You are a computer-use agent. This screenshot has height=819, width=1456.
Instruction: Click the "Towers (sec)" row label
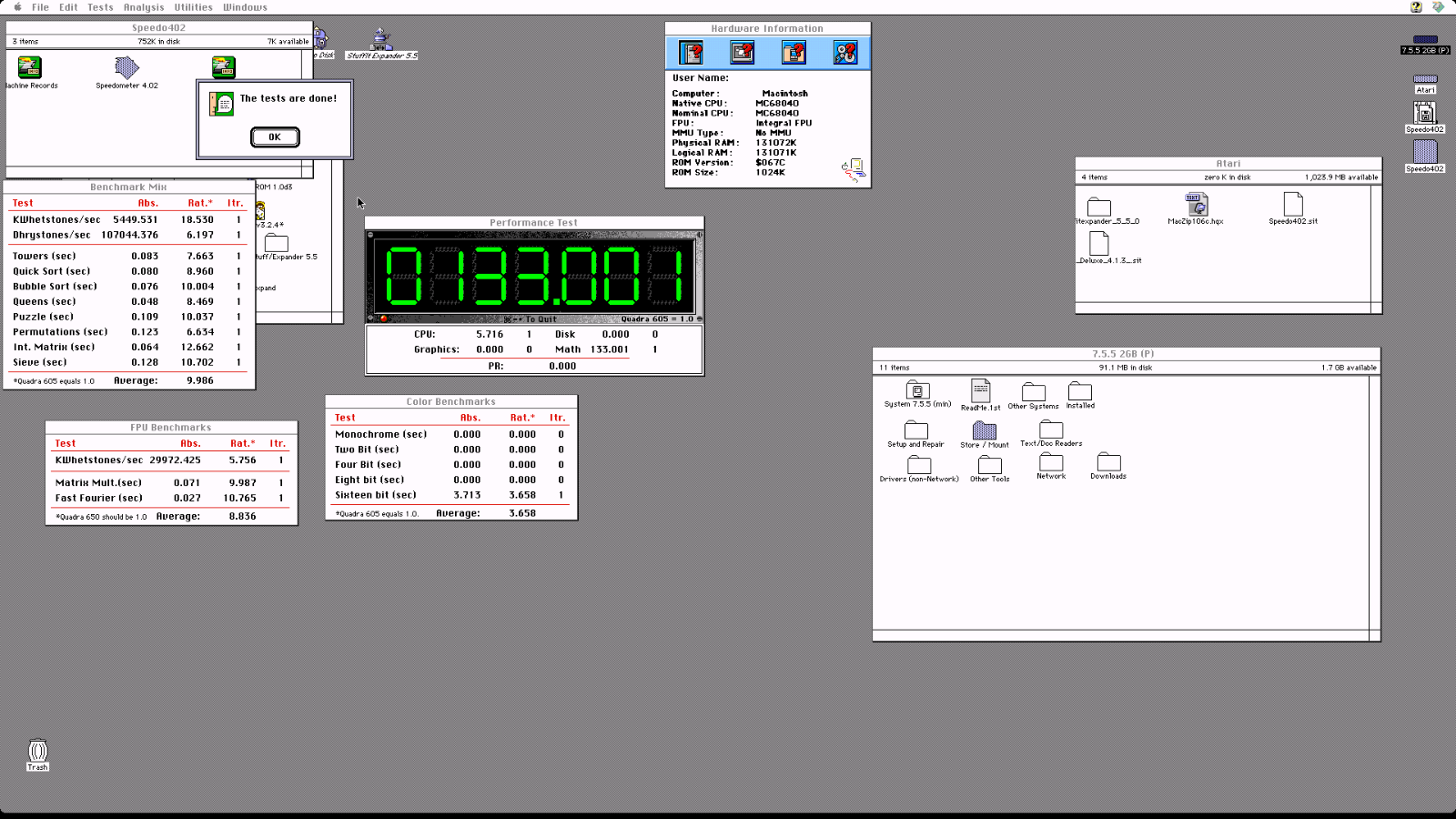pos(45,257)
